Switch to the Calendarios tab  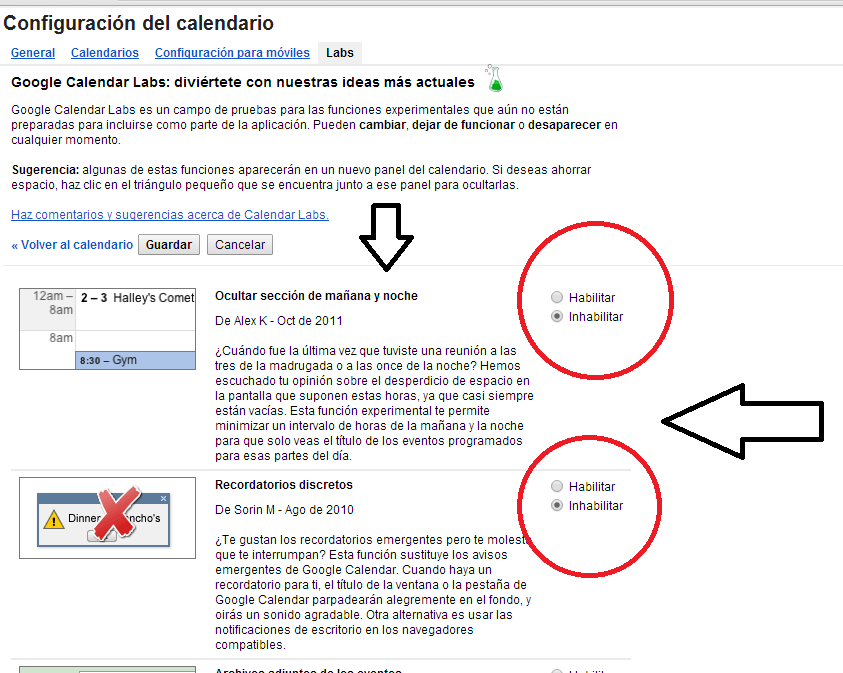point(105,53)
